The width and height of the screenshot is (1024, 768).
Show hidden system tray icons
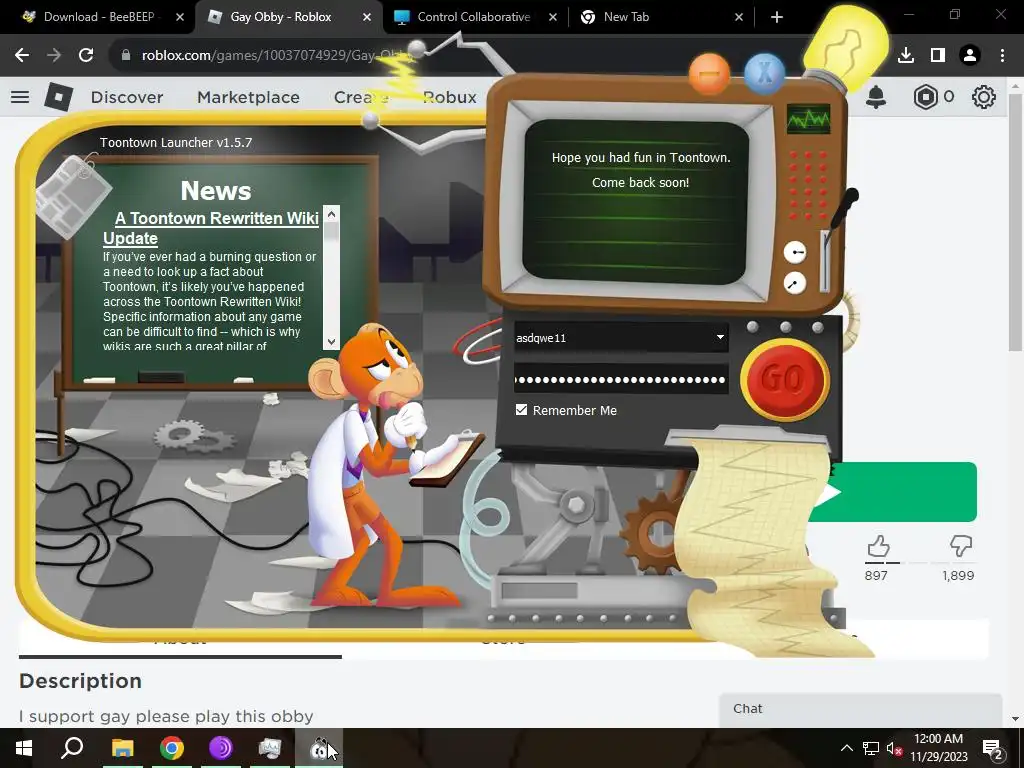coord(846,748)
